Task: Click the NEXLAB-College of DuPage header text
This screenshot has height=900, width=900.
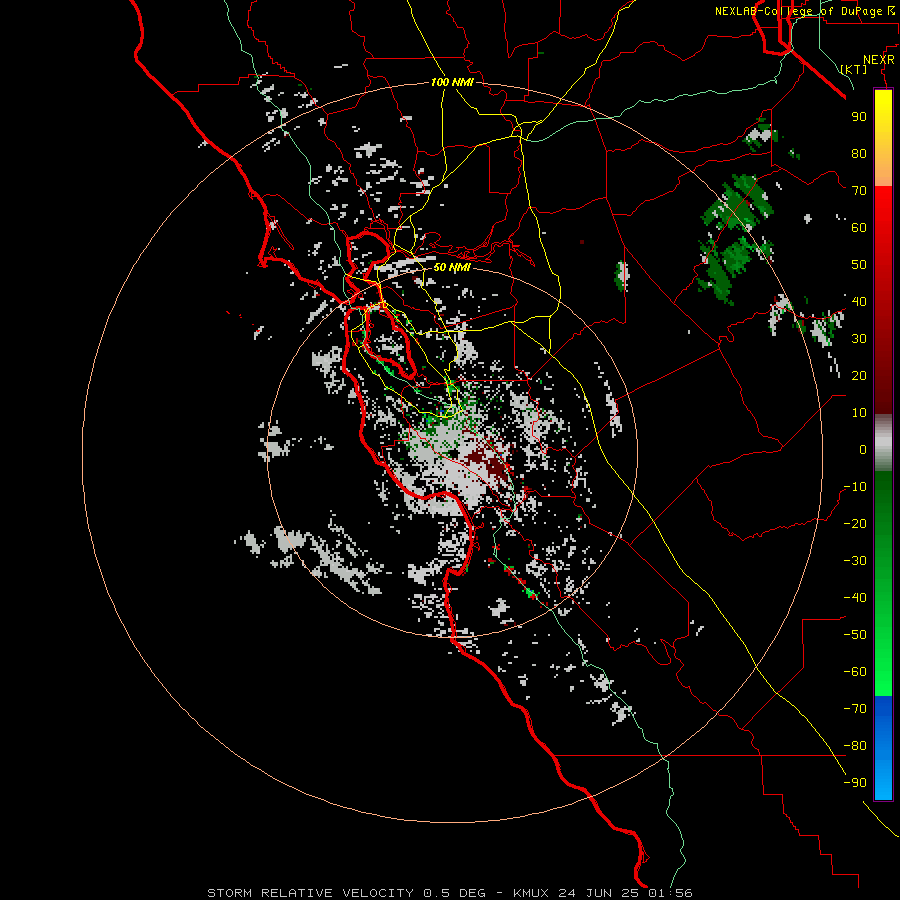Action: pyautogui.click(x=804, y=11)
